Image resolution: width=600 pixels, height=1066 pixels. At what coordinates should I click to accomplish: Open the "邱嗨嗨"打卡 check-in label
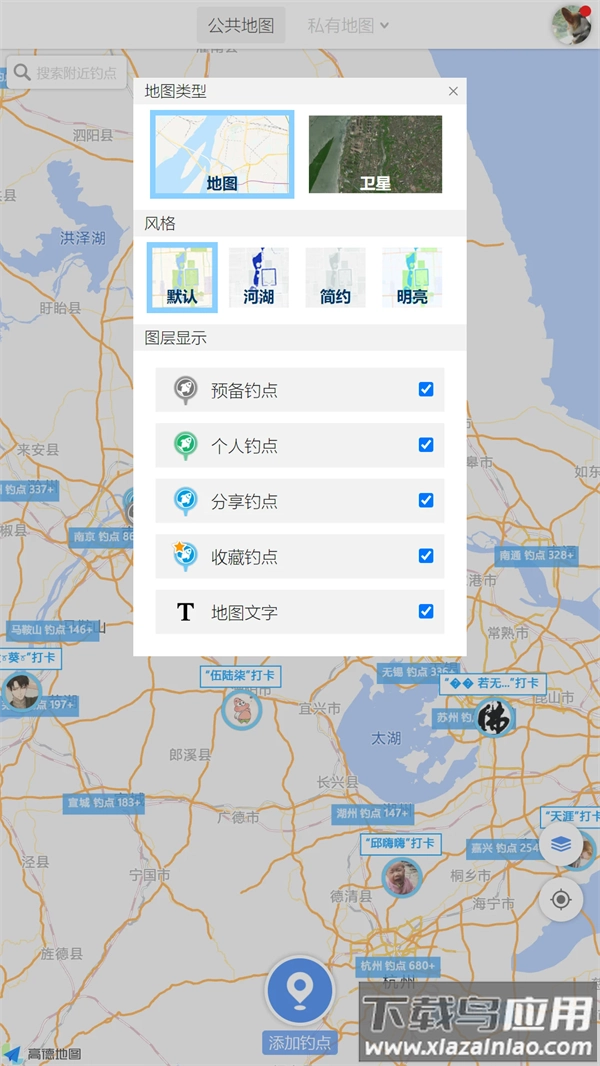402,844
